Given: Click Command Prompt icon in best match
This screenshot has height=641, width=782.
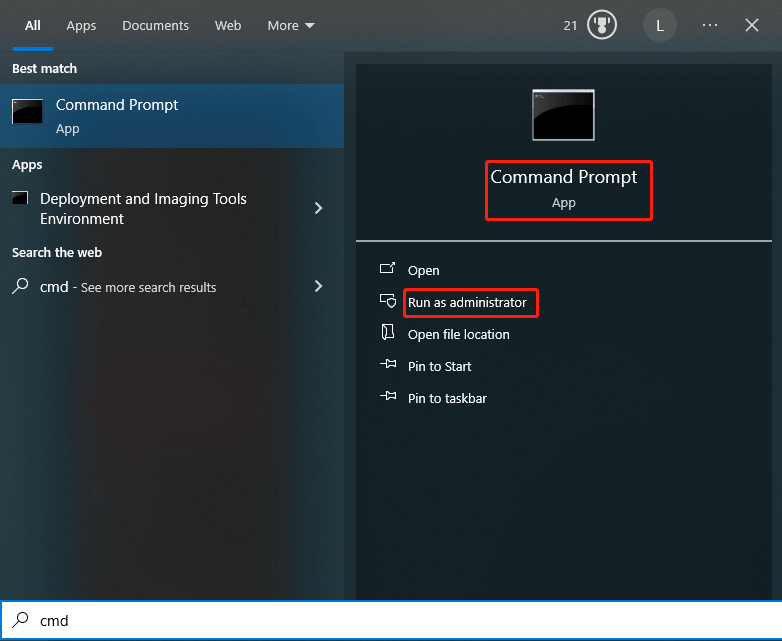Looking at the screenshot, I should click(27, 111).
